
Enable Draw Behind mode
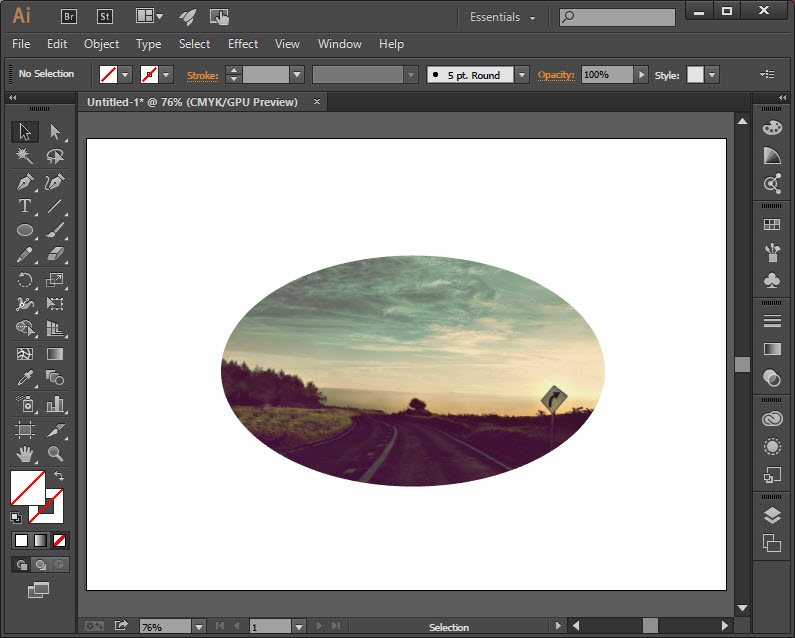point(40,565)
